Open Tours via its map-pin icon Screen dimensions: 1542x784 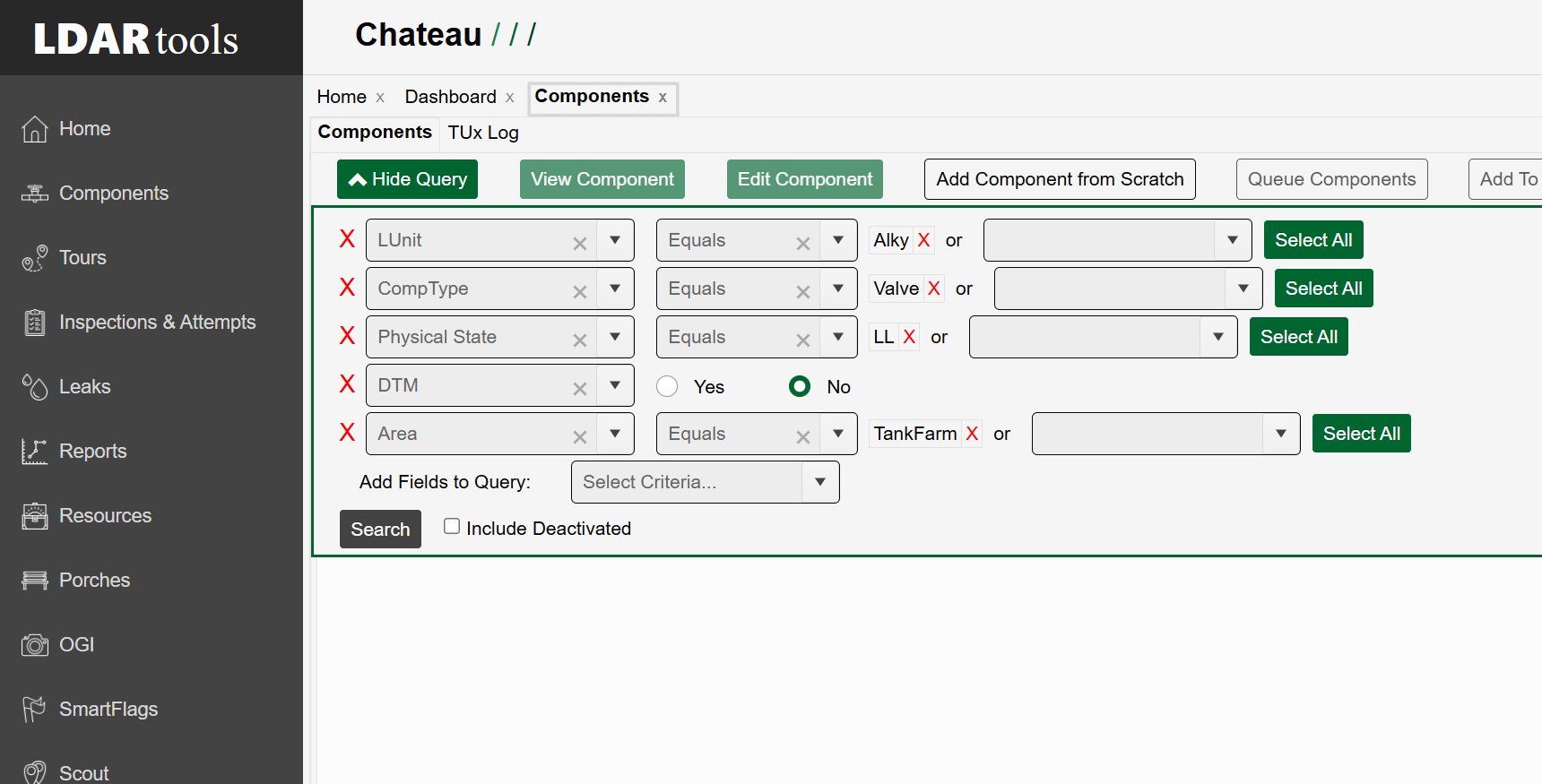pos(34,258)
